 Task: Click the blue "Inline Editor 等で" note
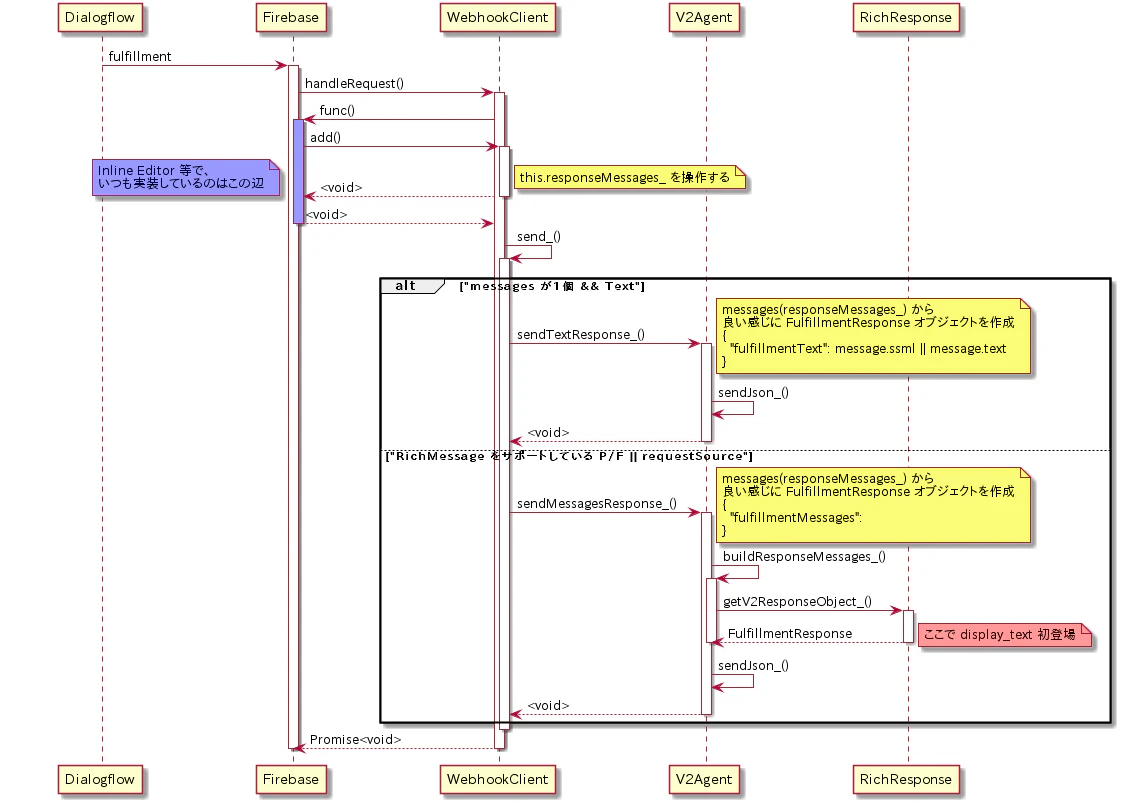[186, 177]
